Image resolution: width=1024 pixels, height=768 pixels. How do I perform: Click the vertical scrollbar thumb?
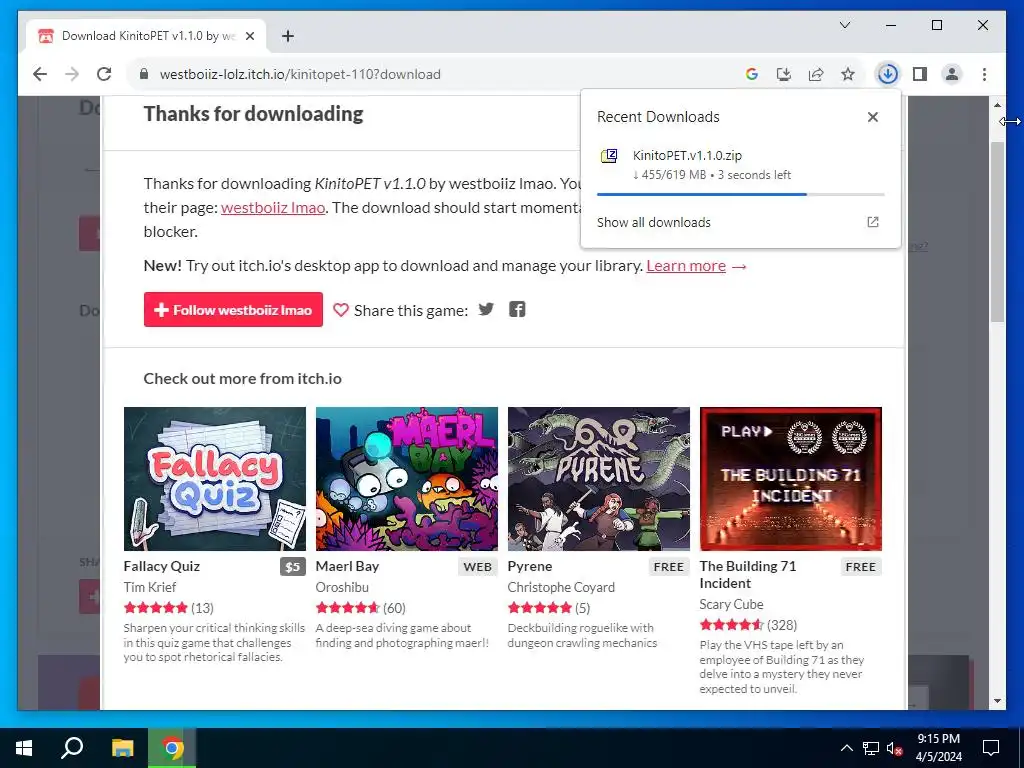click(997, 231)
